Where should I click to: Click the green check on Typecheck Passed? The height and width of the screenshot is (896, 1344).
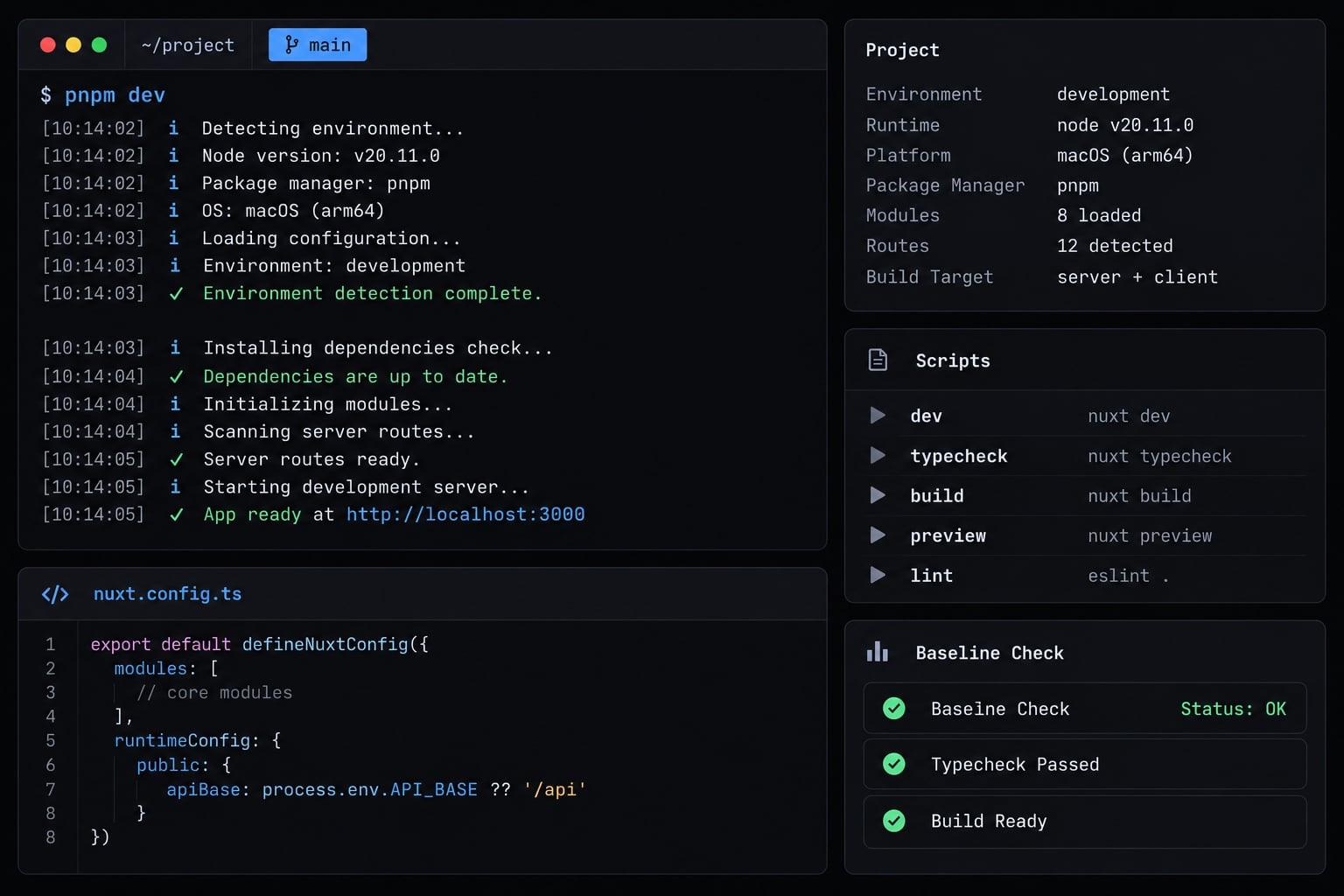[894, 764]
